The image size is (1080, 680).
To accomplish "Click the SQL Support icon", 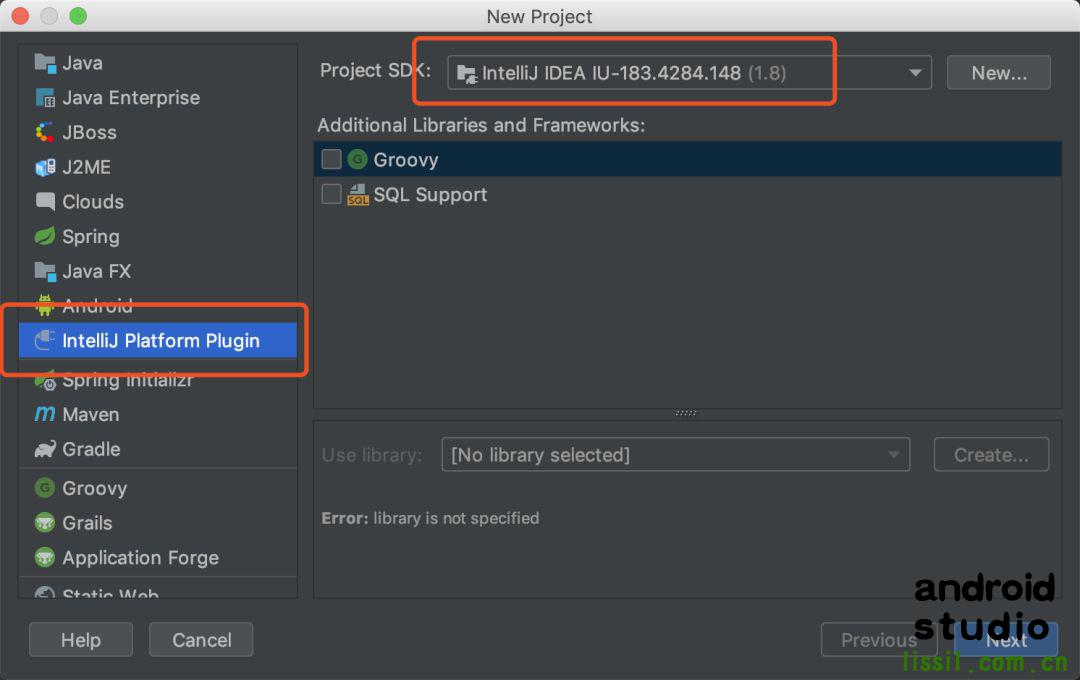I will point(357,195).
